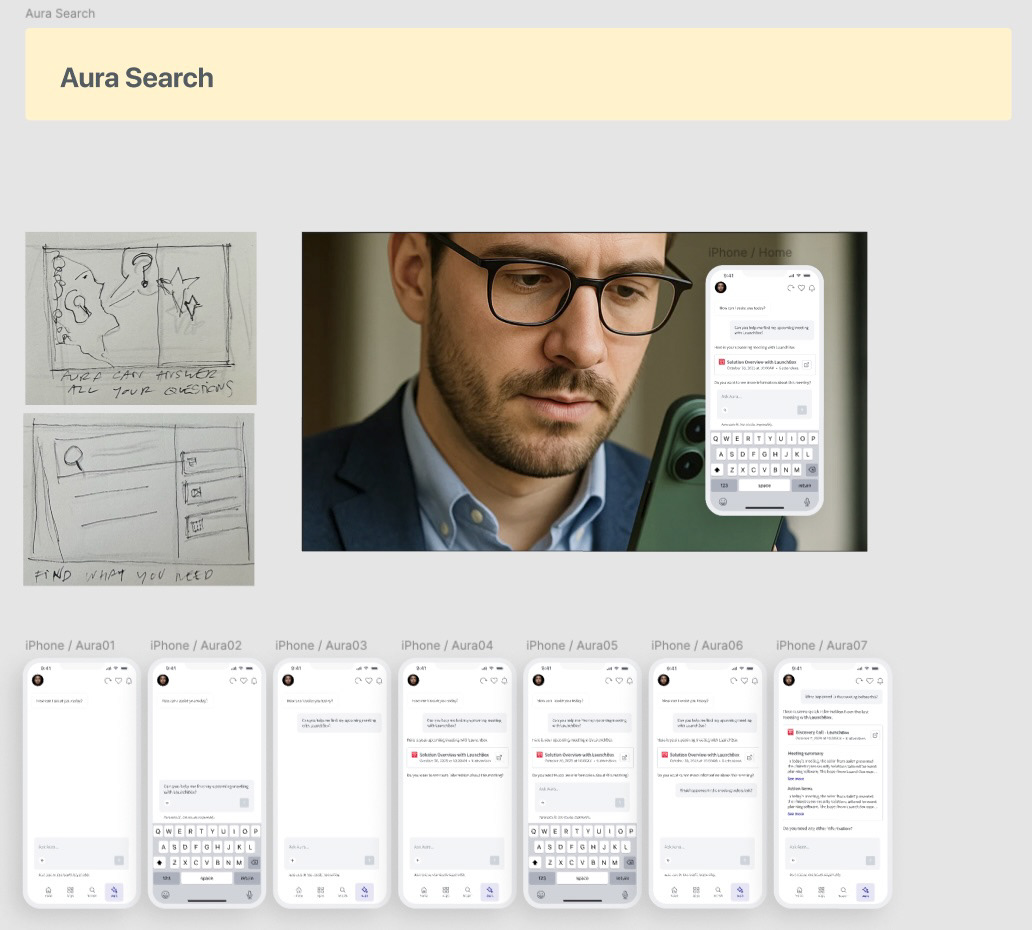The height and width of the screenshot is (930, 1032).
Task: Click the refresh icon in Aura01
Action: coord(108,681)
